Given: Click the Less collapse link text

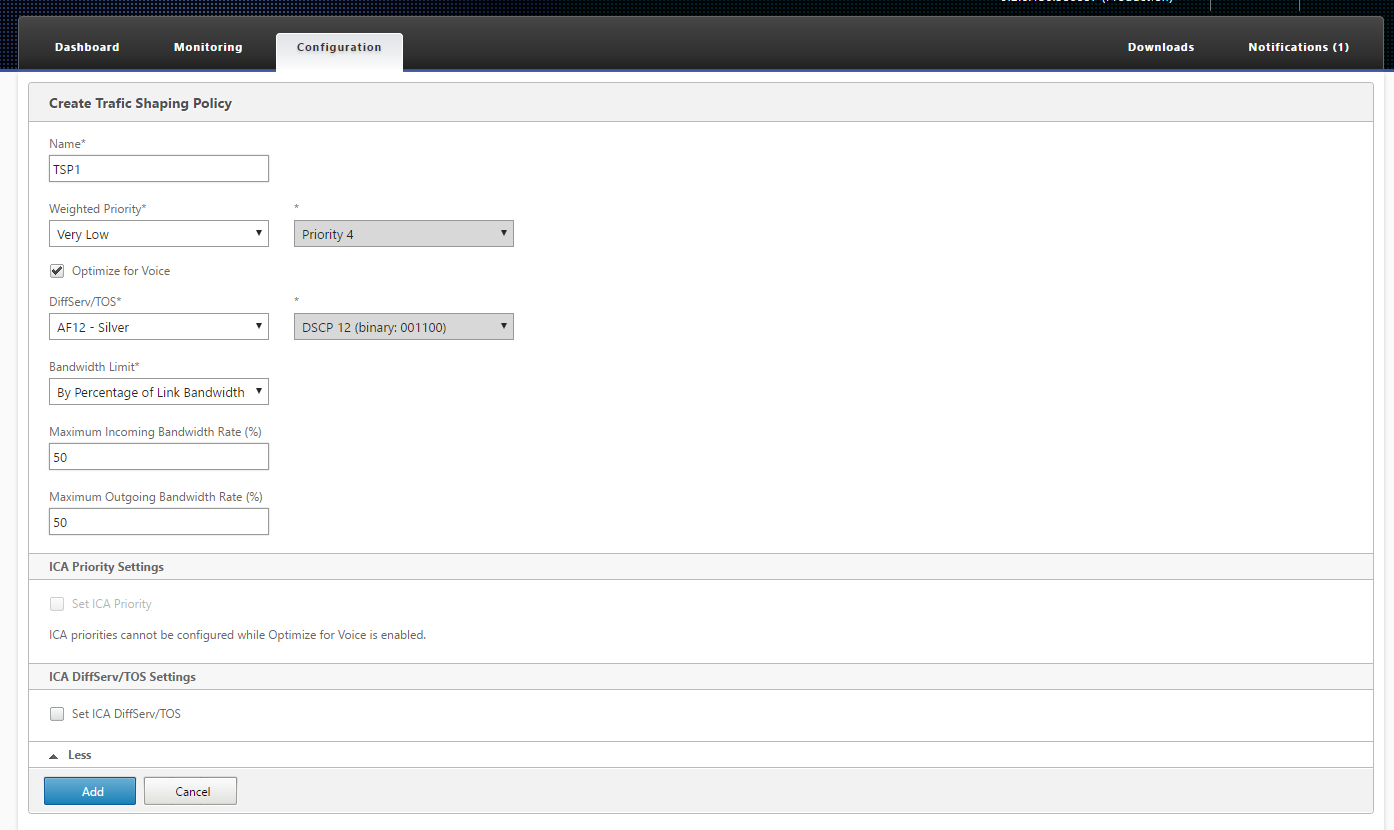Looking at the screenshot, I should [x=80, y=755].
